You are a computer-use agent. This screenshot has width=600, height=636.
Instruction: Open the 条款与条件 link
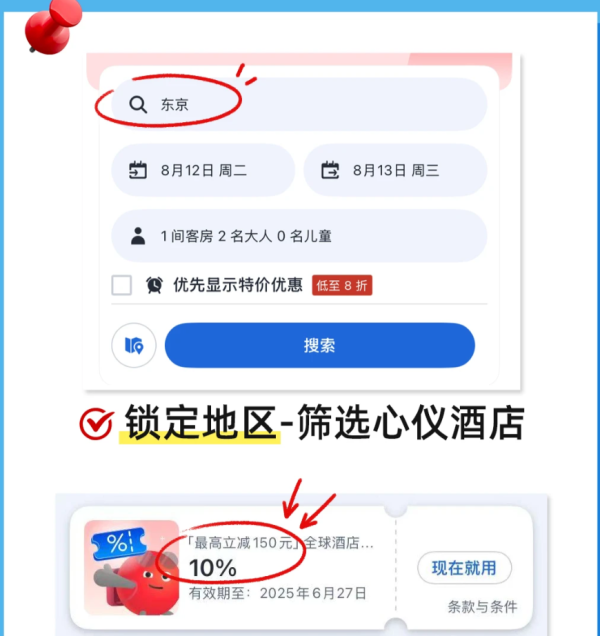[482, 607]
